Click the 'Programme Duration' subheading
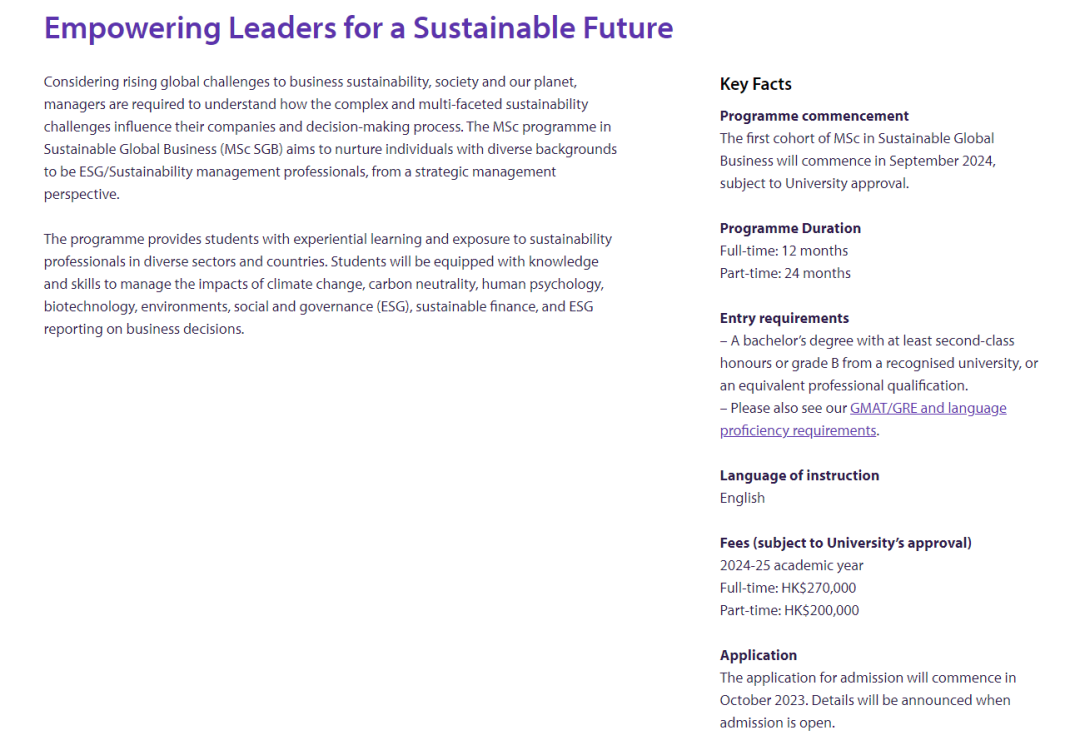Image resolution: width=1080 pixels, height=740 pixels. pos(790,228)
